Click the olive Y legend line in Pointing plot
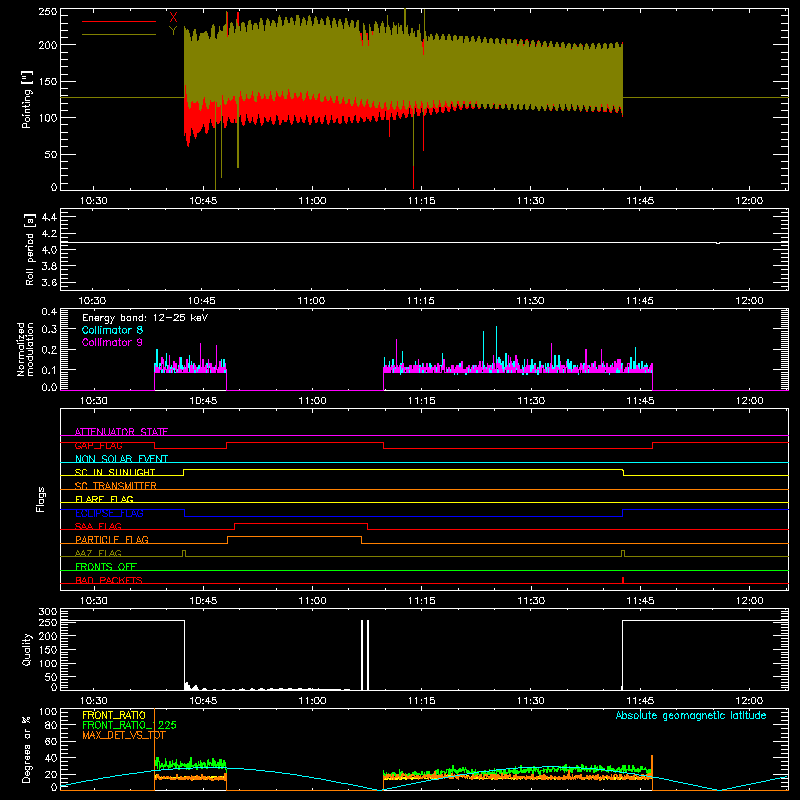 click(119, 35)
